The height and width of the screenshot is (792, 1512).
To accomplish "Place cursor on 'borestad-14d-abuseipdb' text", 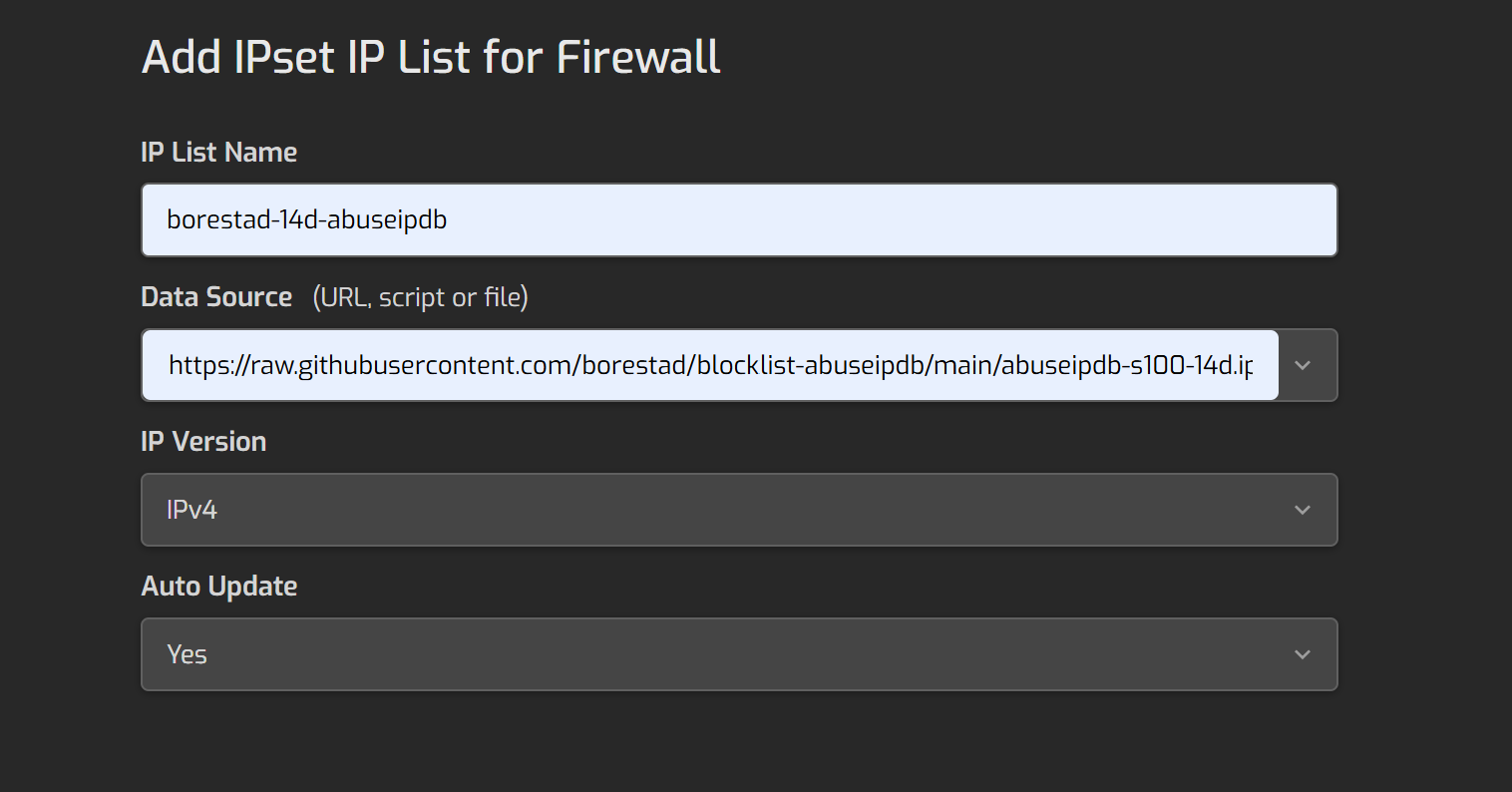I will coord(306,219).
